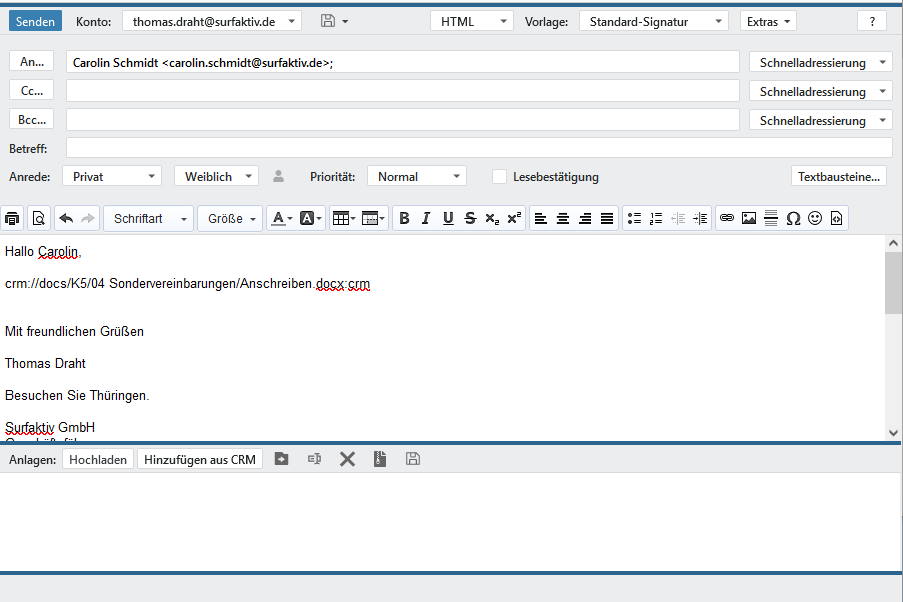
Task: Click into the Betreff subject field
Action: click(478, 148)
